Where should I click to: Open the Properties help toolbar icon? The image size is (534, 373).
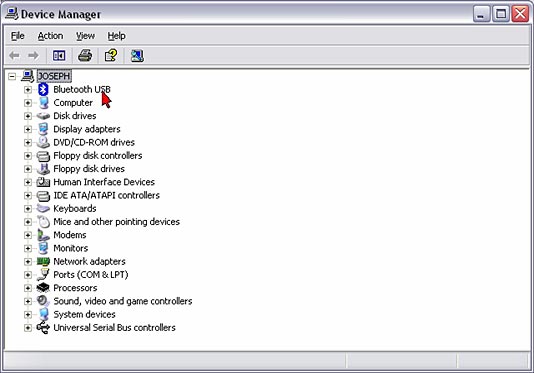[111, 55]
